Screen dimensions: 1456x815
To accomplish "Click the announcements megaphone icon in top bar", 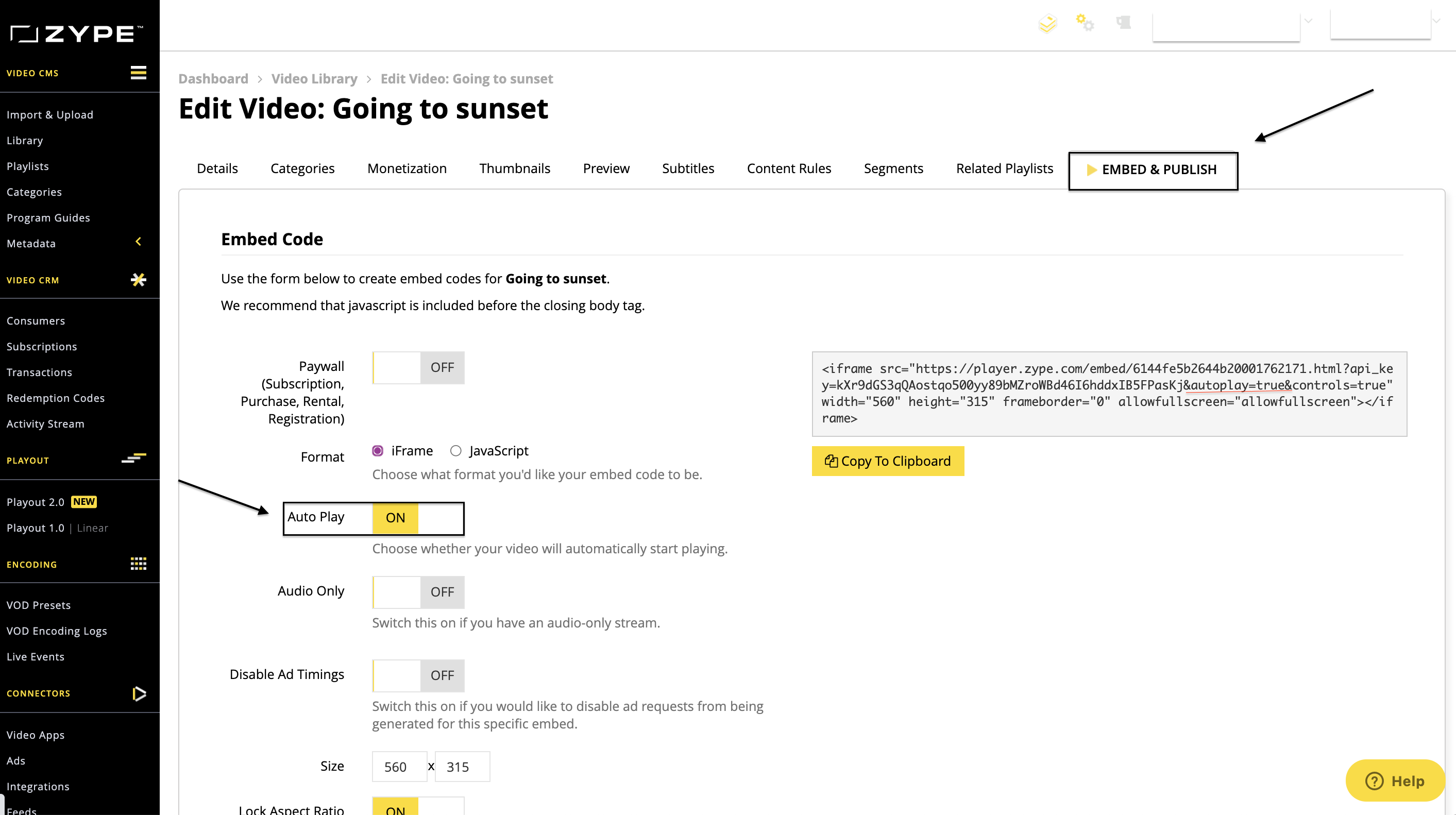I will click(x=1123, y=22).
